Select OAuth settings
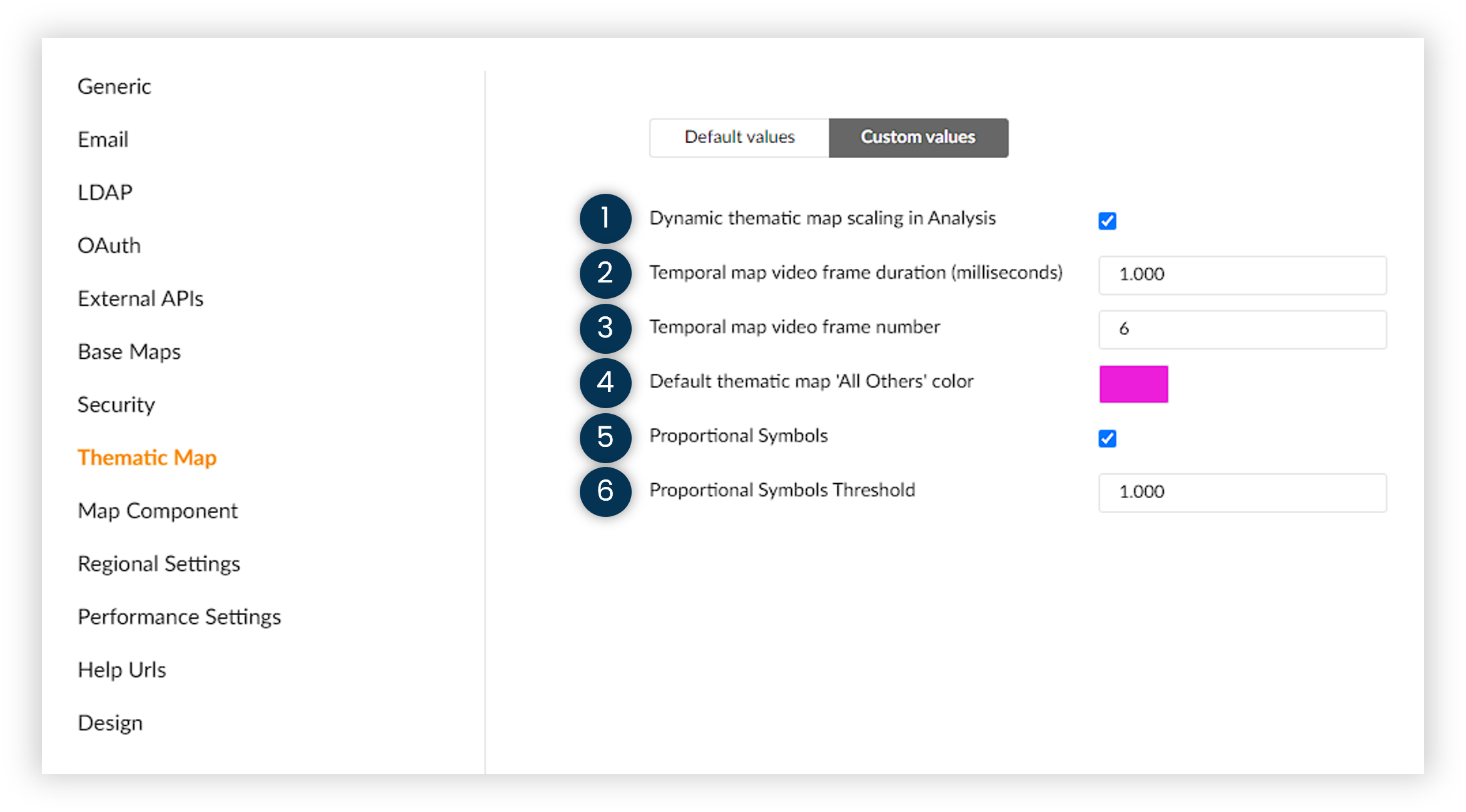Viewport: 1466px width, 812px height. point(109,245)
